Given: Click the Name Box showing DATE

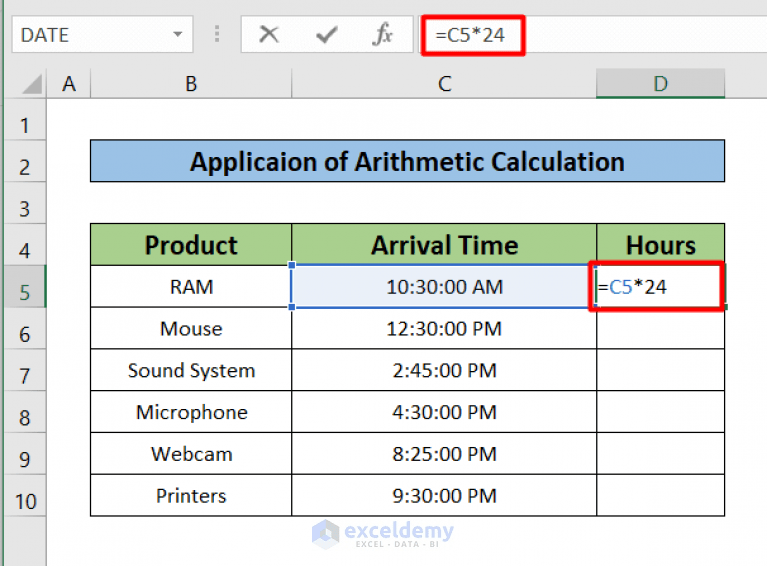Looking at the screenshot, I should coord(102,34).
